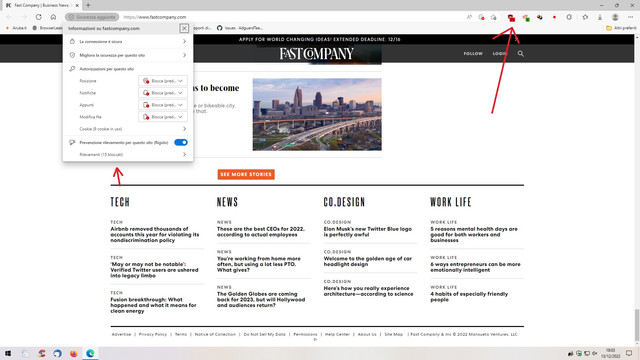Open the browser downloads icon
This screenshot has height=360, width=640.
pos(600,17)
